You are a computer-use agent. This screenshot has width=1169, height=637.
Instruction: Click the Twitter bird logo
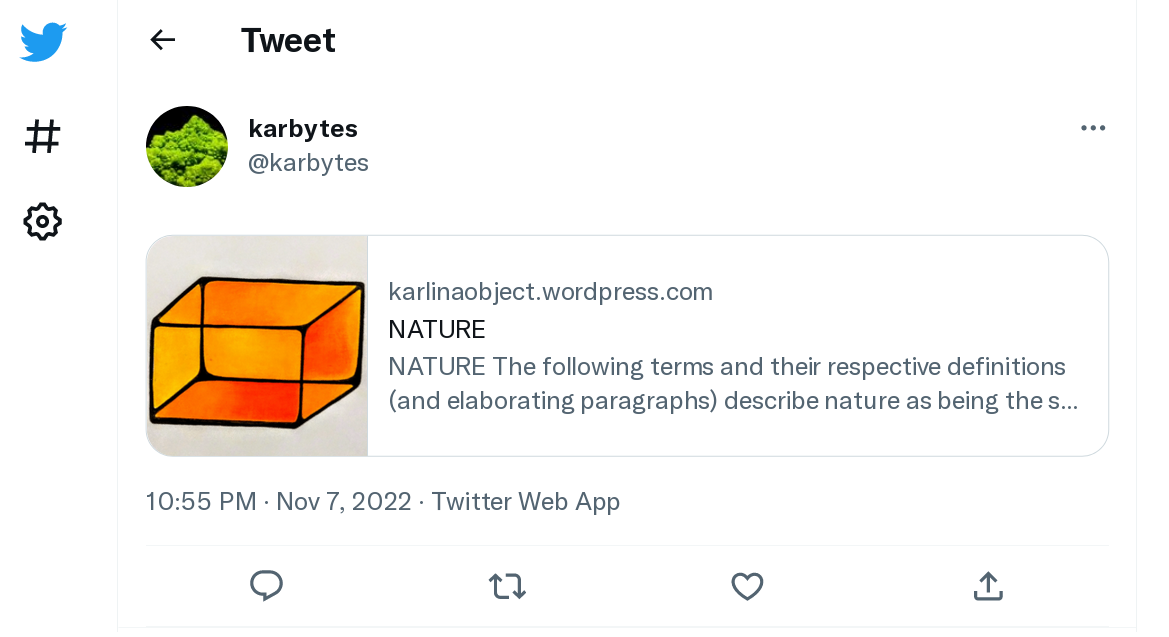pyautogui.click(x=42, y=41)
